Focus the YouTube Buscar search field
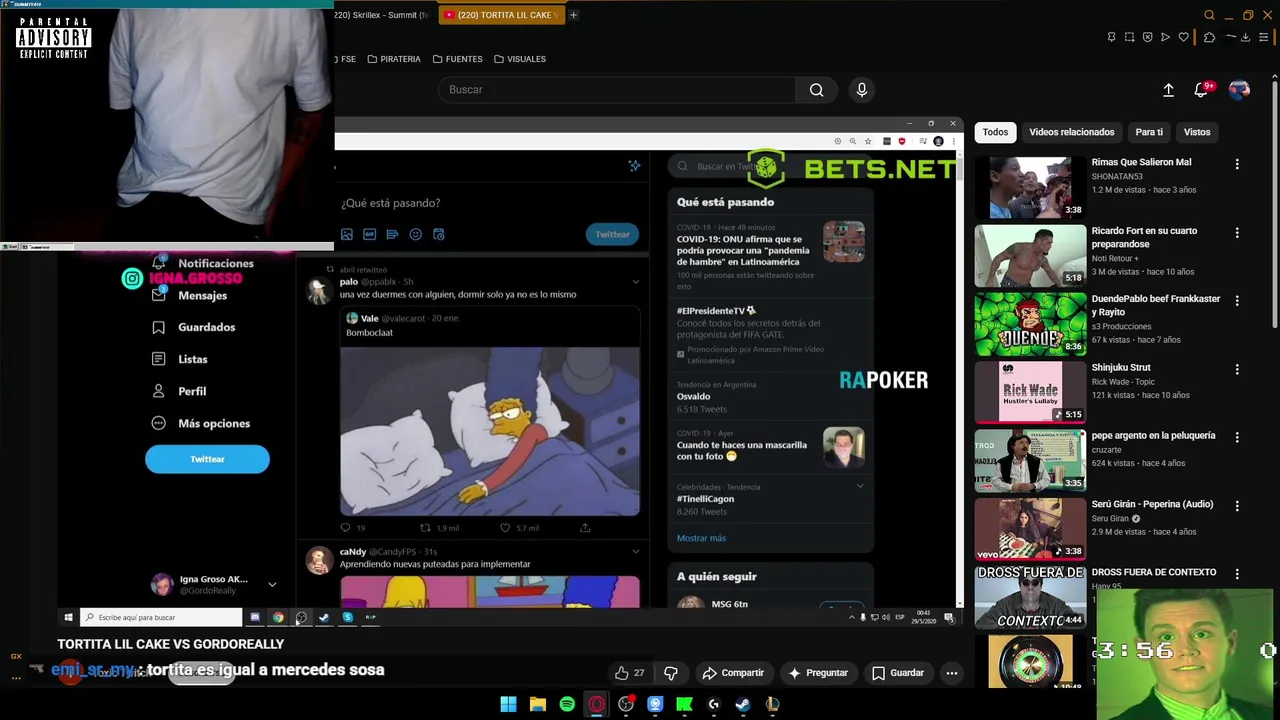Image resolution: width=1280 pixels, height=720 pixels. pos(617,90)
